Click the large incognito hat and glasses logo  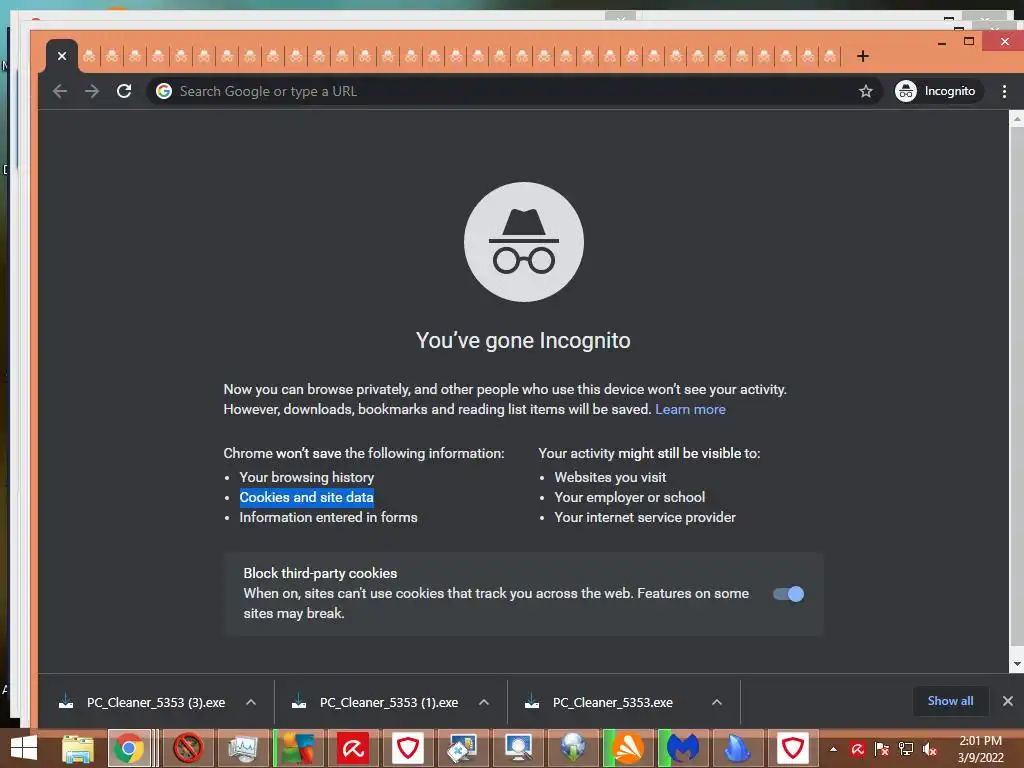point(524,242)
